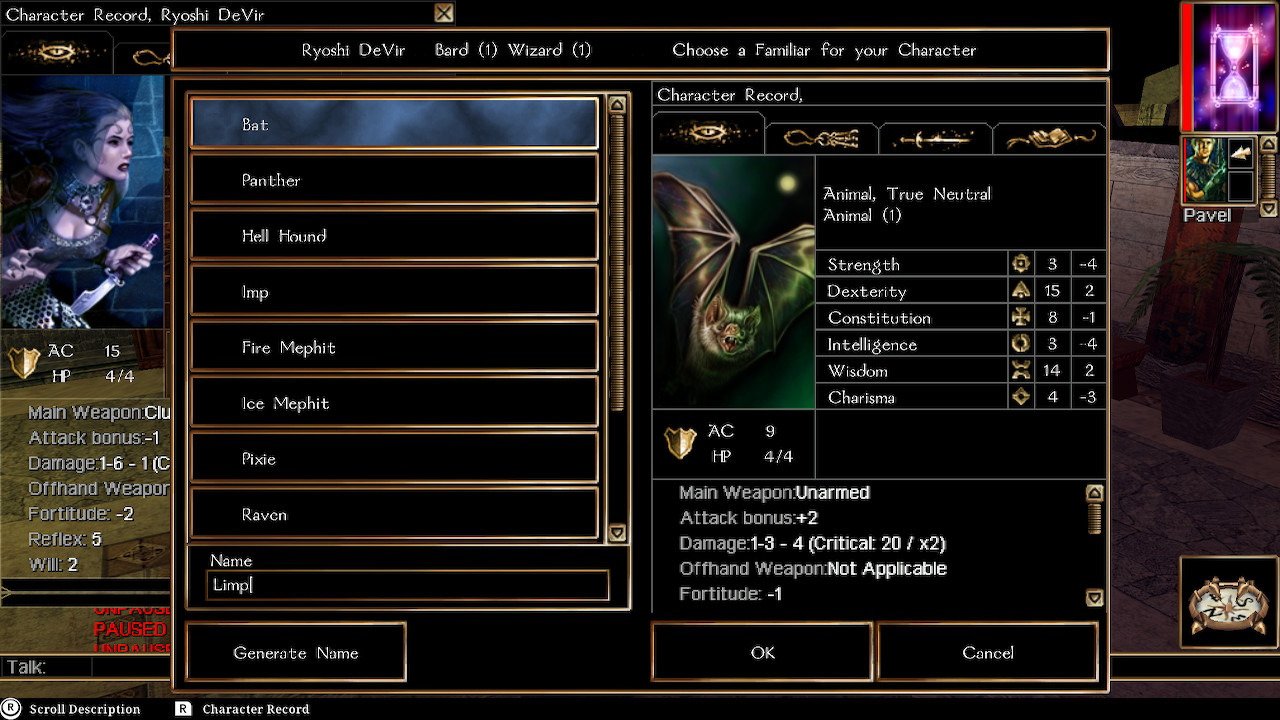Pick Pixie as familiar
The image size is (1280, 720).
point(394,459)
